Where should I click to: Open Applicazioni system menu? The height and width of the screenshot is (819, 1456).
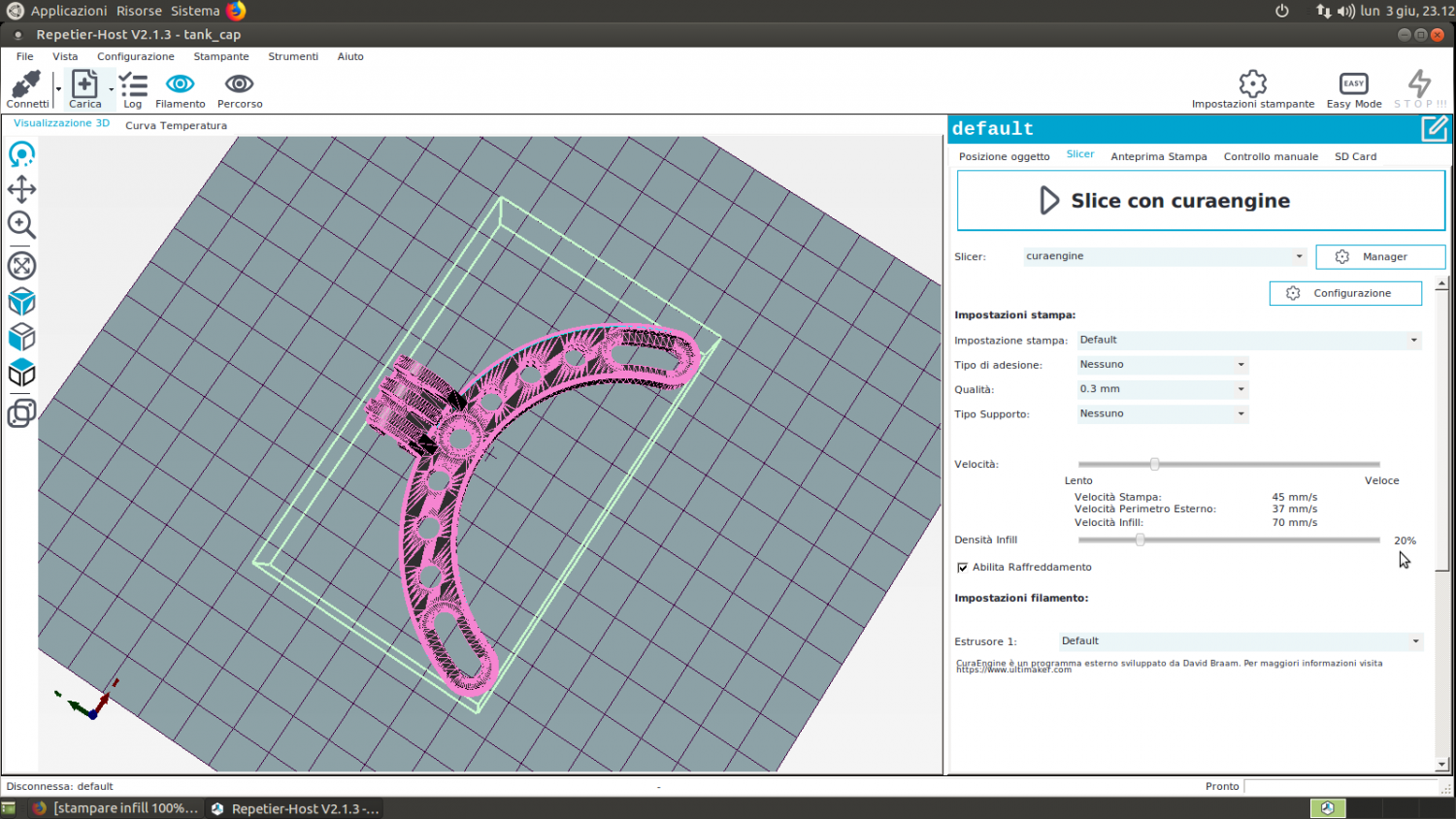[69, 11]
